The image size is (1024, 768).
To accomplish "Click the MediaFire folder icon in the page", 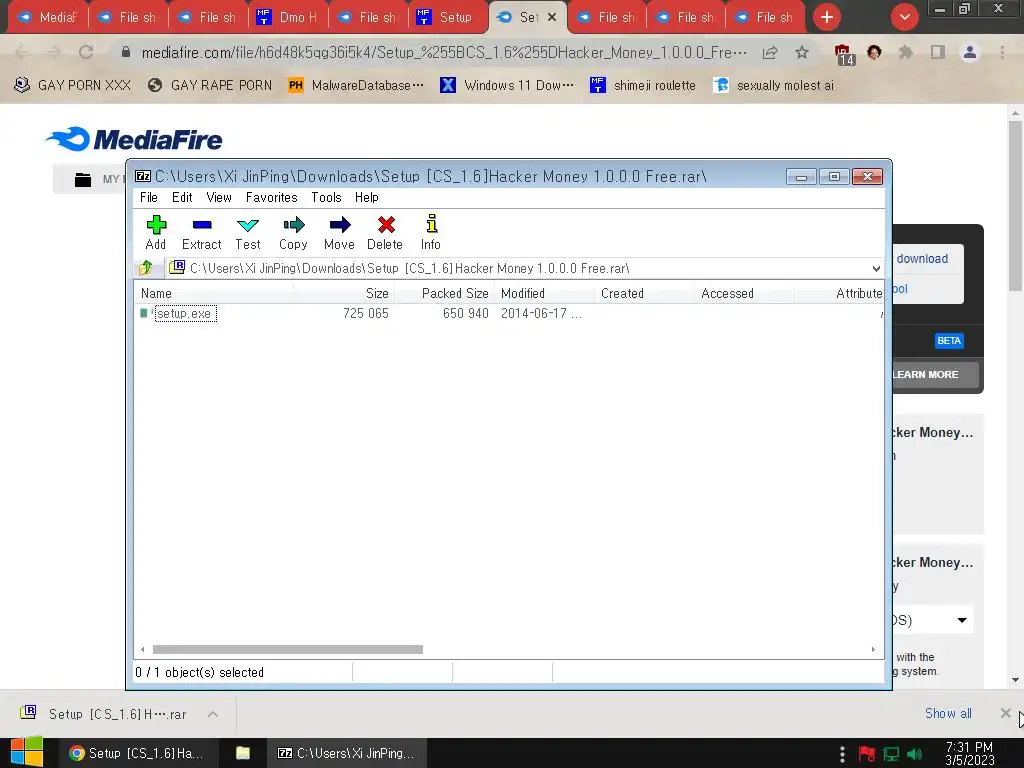I will 83,179.
